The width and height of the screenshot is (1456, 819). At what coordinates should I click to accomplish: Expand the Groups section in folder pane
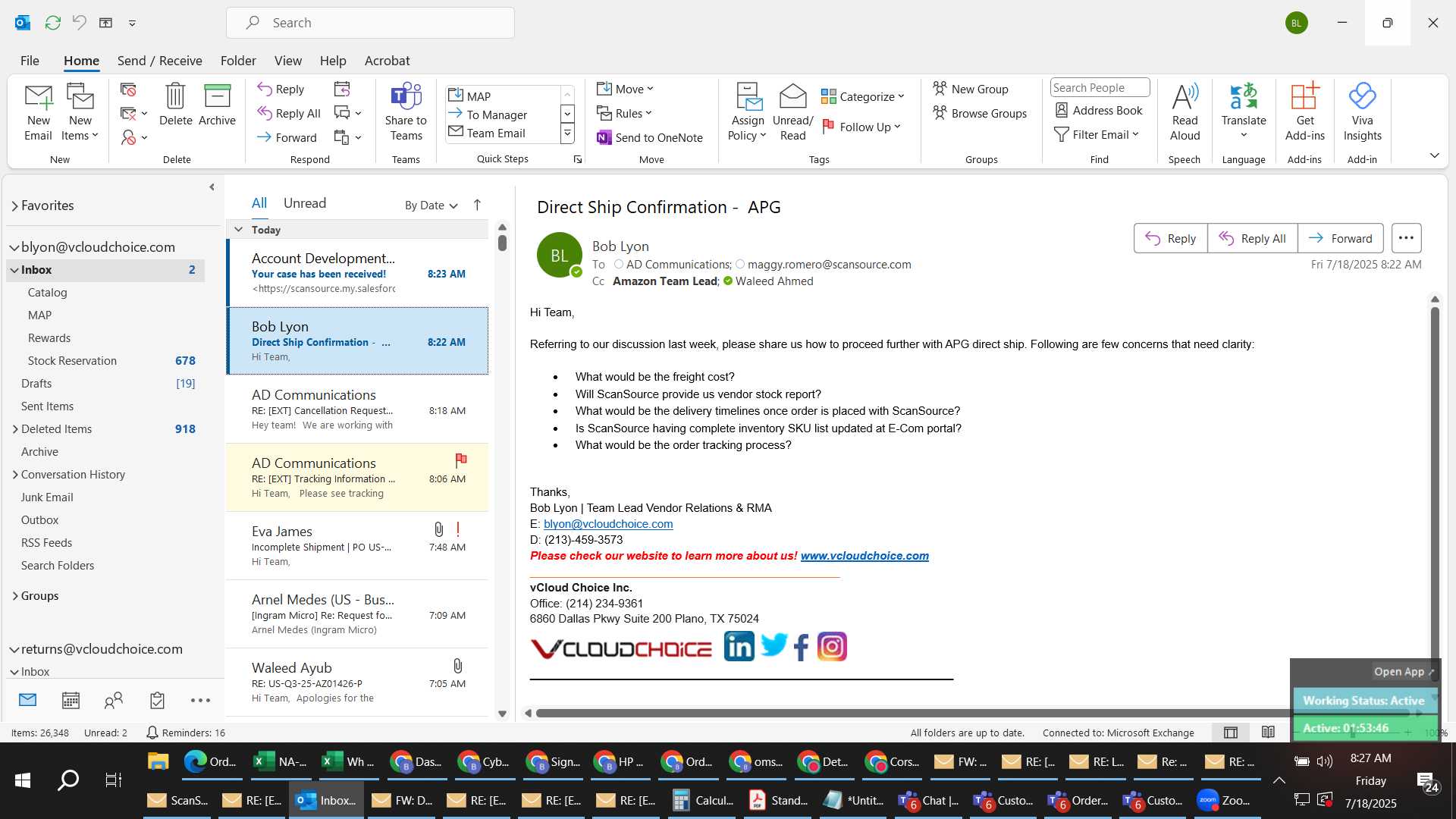(15, 596)
